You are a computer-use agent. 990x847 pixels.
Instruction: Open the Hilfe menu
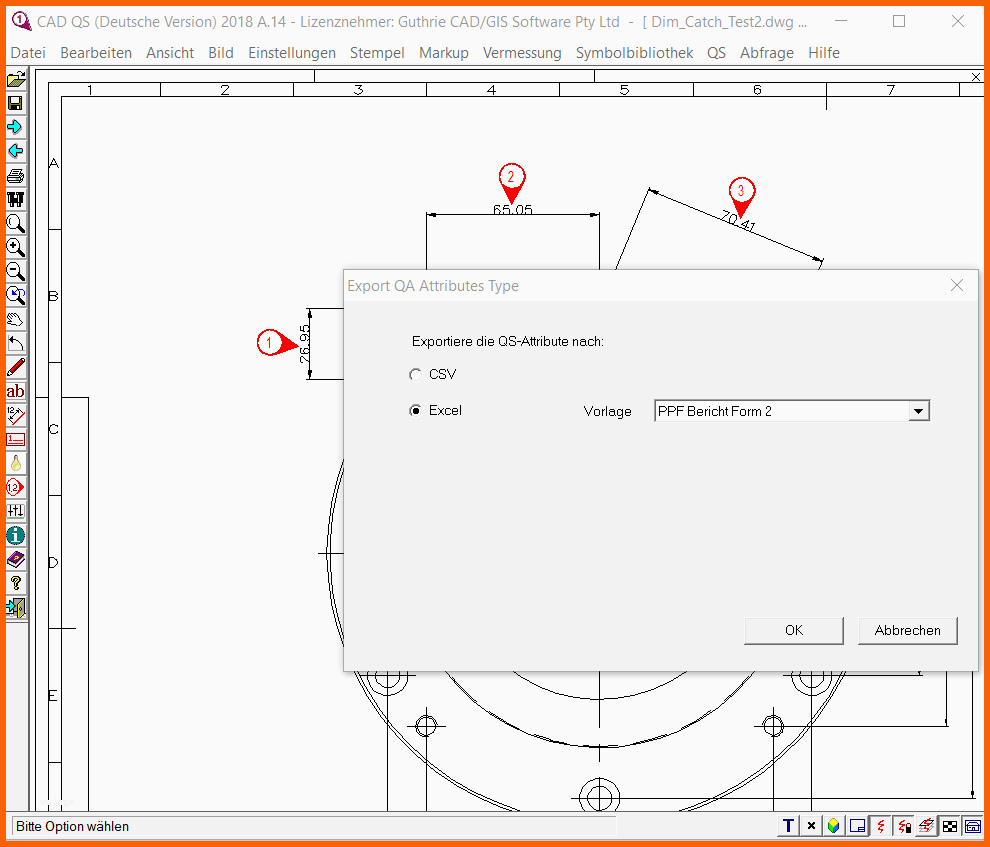(824, 53)
